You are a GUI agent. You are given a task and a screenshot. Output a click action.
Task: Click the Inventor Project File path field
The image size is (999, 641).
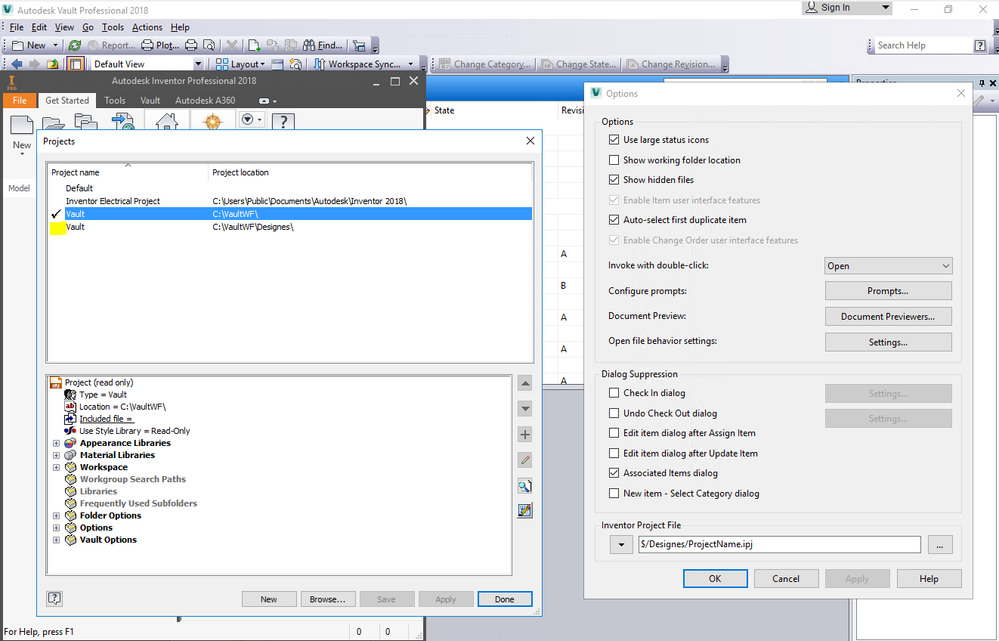779,545
